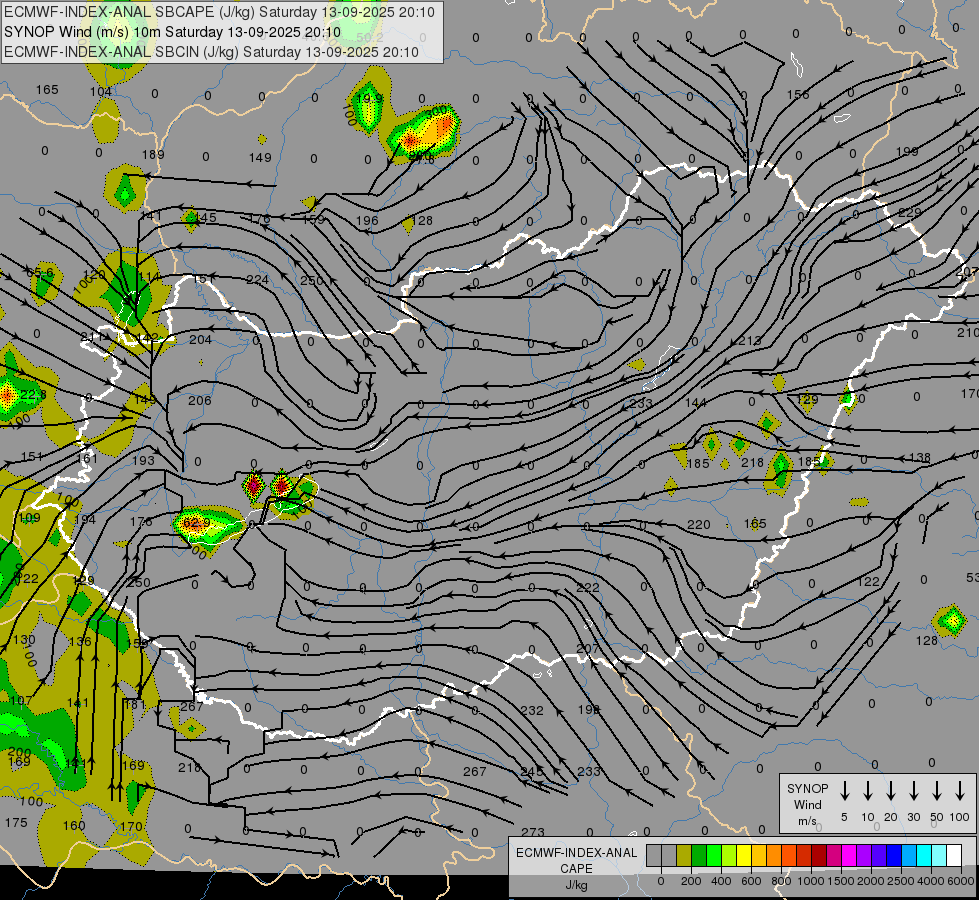979x900 pixels.
Task: Pick the olive swatch in CAPE legend
Action: [684, 856]
